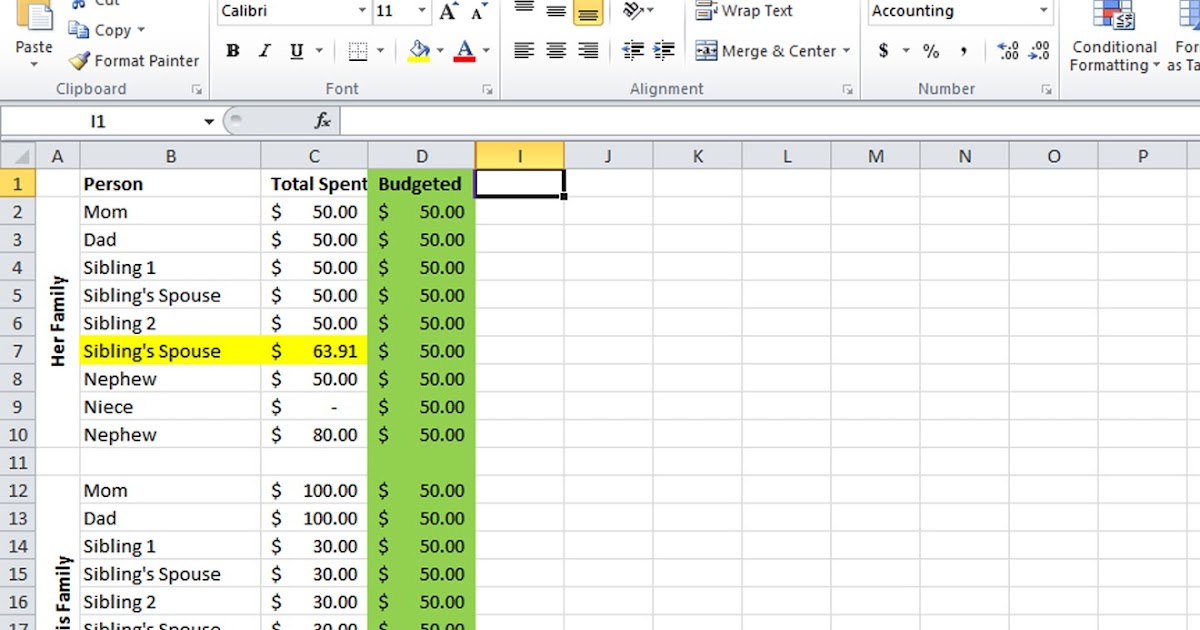The image size is (1200, 630).
Task: Click the Accounting Number Format dollar sign
Action: click(x=884, y=50)
